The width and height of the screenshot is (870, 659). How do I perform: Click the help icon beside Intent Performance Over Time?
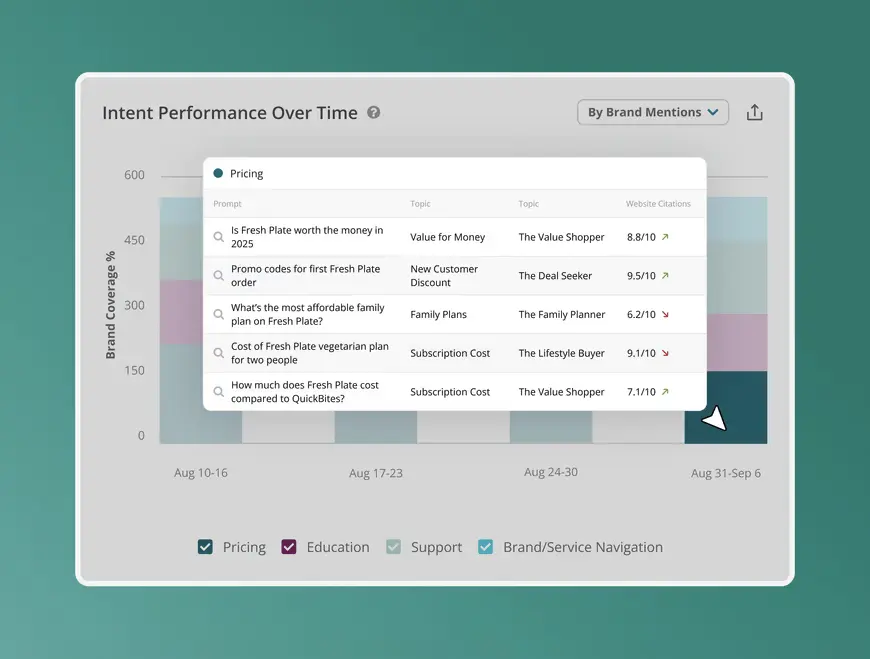(374, 113)
